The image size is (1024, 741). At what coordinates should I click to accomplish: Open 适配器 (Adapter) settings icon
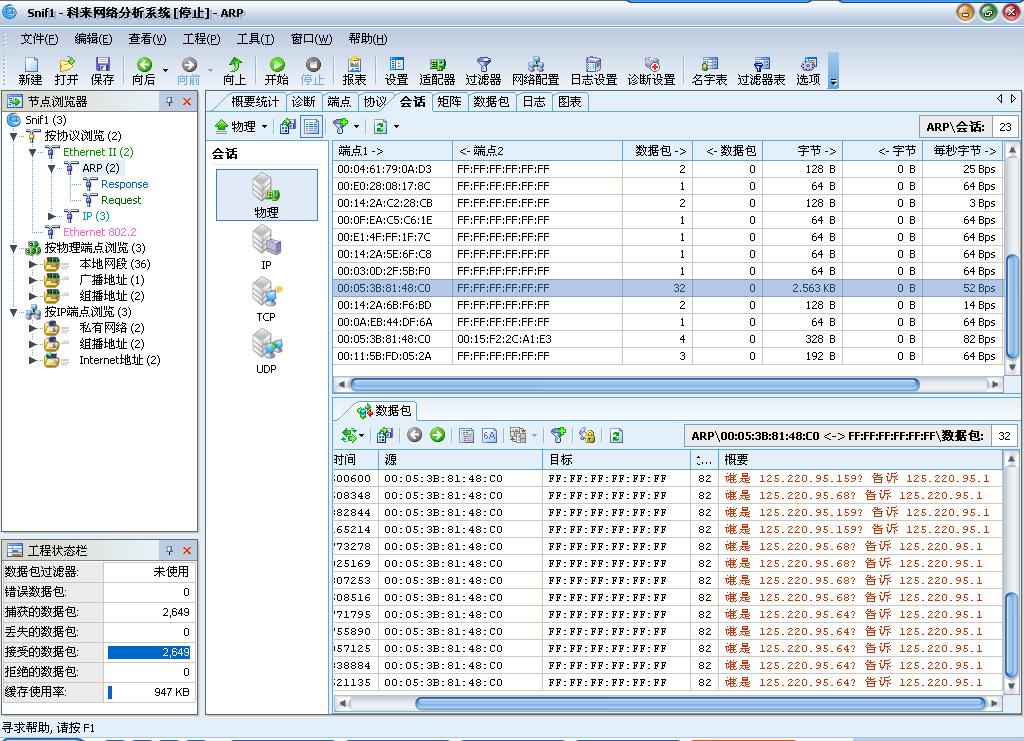click(437, 70)
